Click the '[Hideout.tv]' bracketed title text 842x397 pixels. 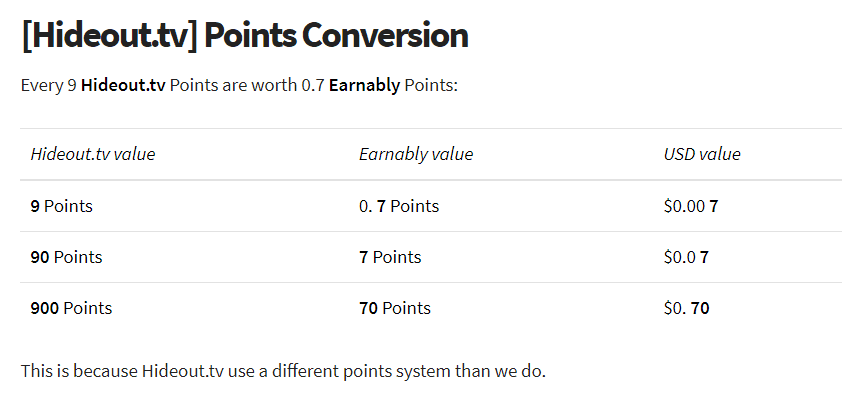tap(110, 36)
